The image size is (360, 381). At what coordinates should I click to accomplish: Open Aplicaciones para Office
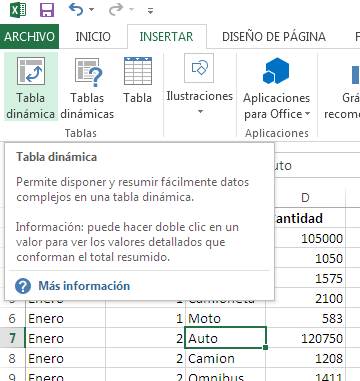[276, 88]
